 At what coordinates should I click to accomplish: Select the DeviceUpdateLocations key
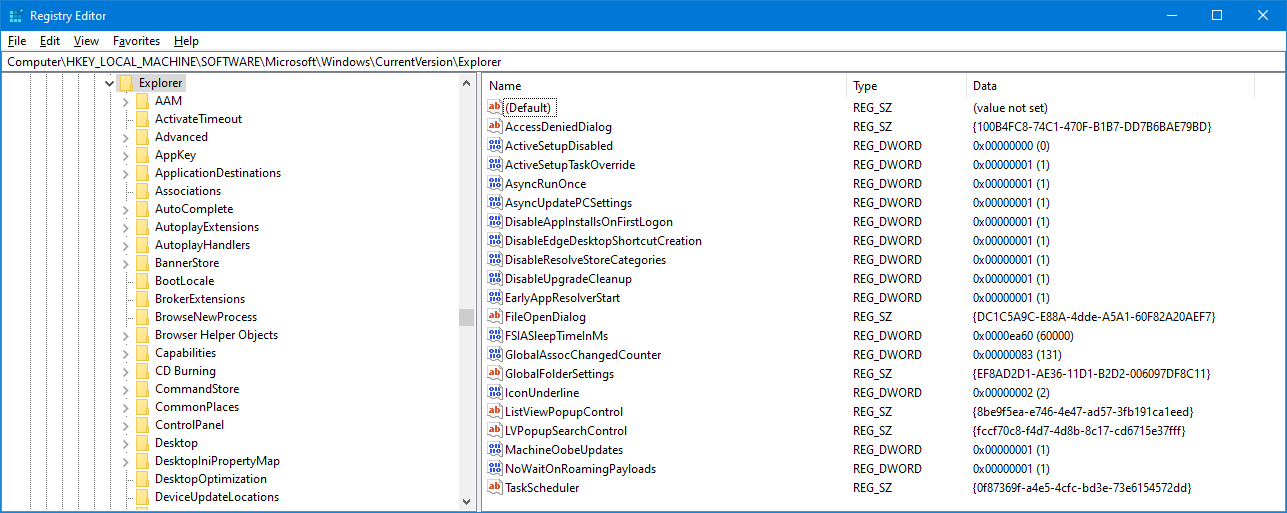pyautogui.click(x=217, y=497)
